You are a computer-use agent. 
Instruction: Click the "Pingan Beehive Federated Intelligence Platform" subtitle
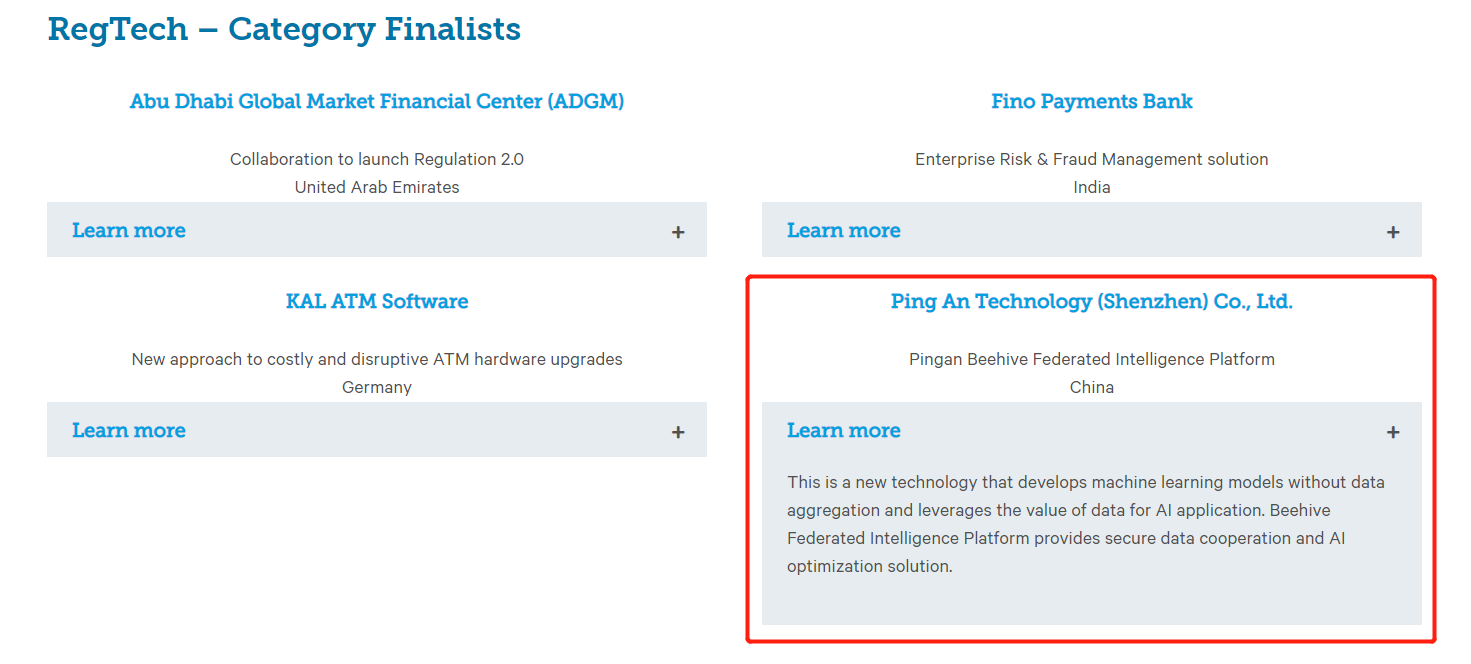coord(1091,359)
